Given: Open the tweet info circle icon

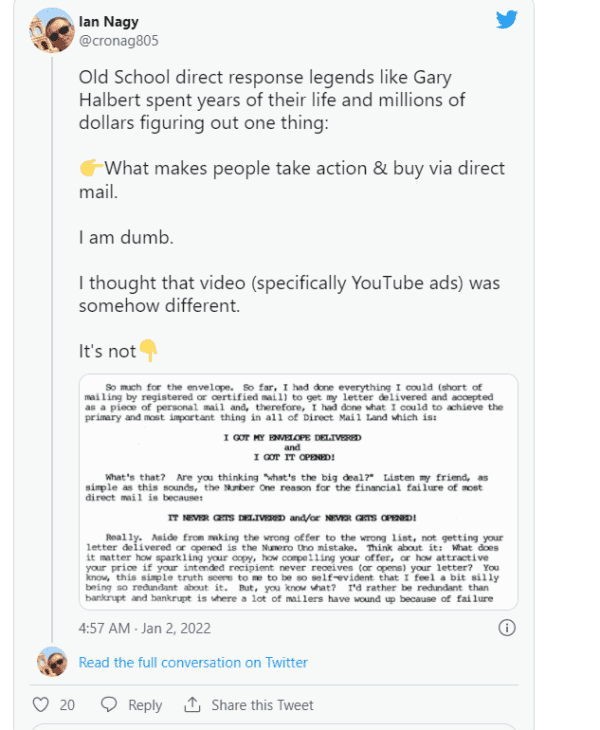Looking at the screenshot, I should [x=507, y=628].
